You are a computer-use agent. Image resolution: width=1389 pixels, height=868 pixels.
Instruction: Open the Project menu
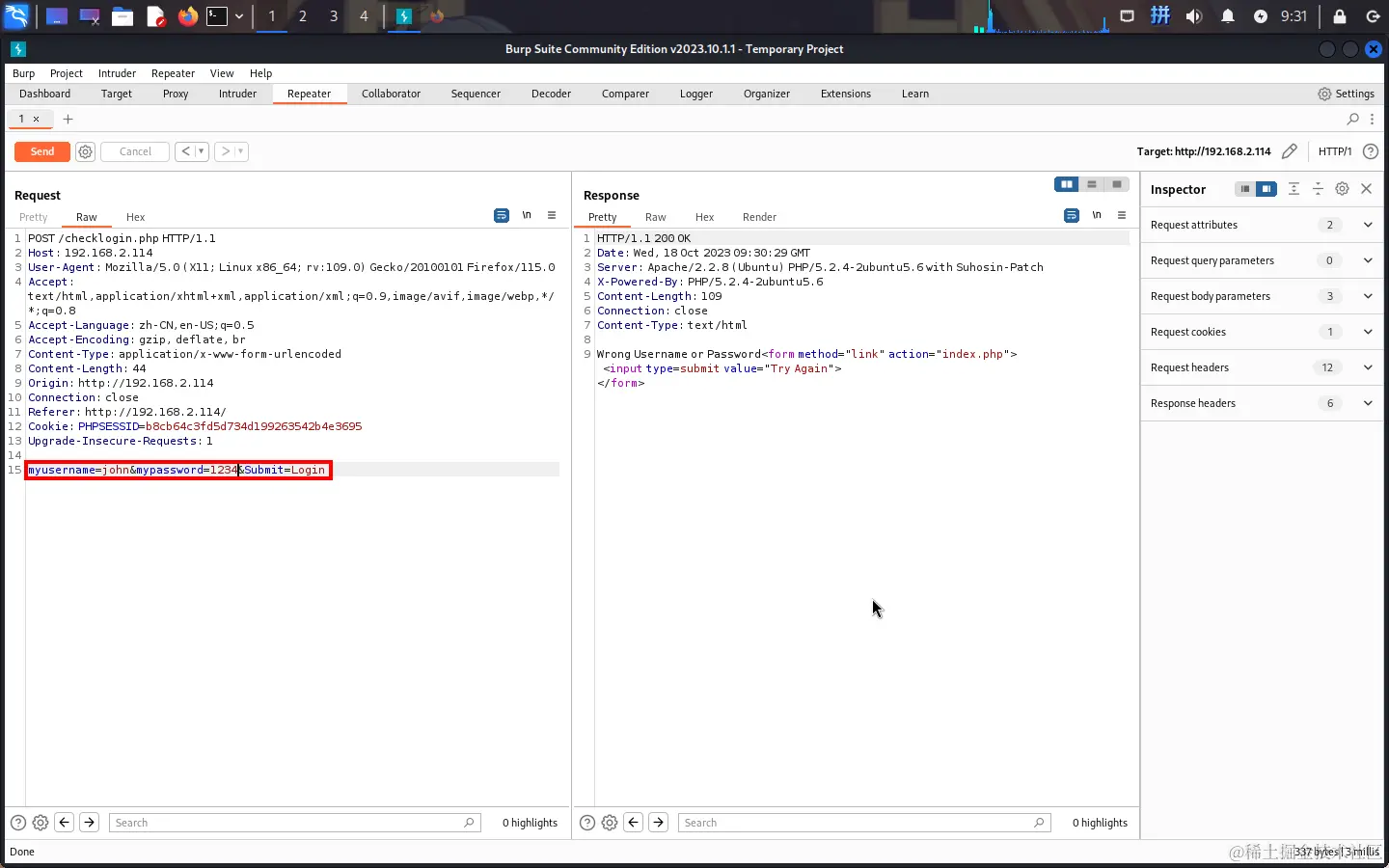67,73
